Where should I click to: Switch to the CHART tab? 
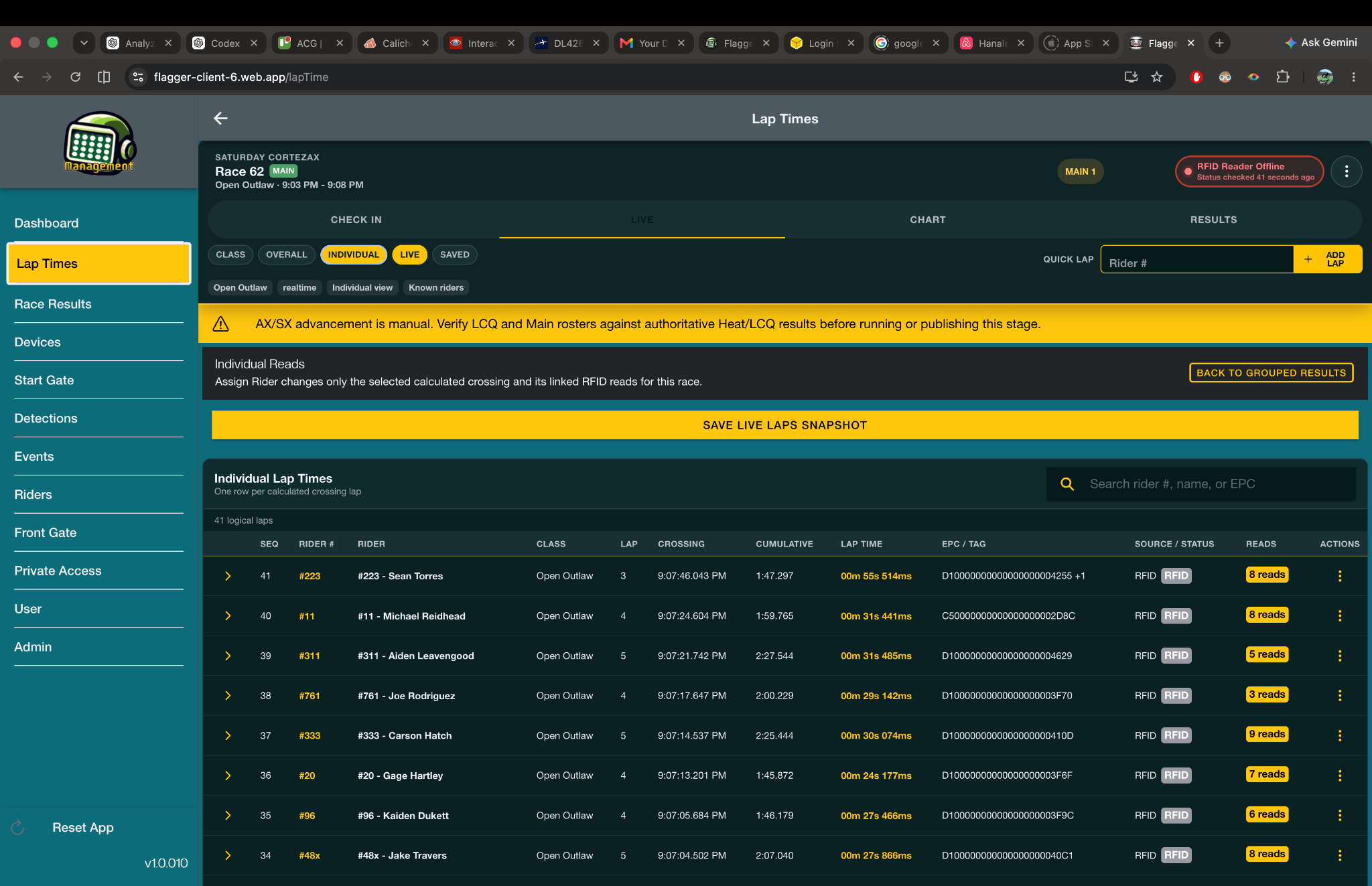pos(928,220)
